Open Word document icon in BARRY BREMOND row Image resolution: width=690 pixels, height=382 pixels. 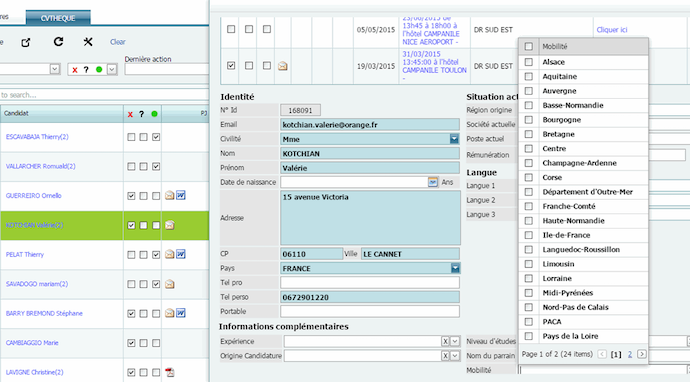pyautogui.click(x=181, y=313)
